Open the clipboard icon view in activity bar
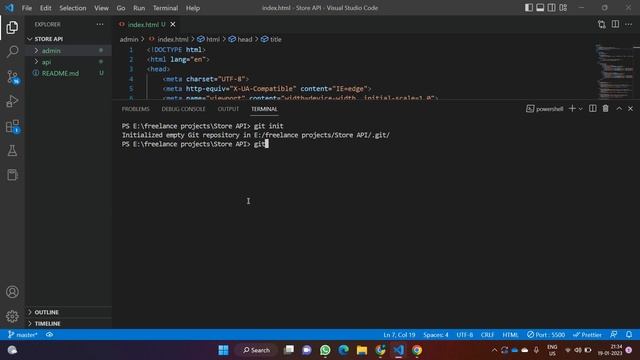Image resolution: width=640 pixels, height=360 pixels. click(12, 175)
